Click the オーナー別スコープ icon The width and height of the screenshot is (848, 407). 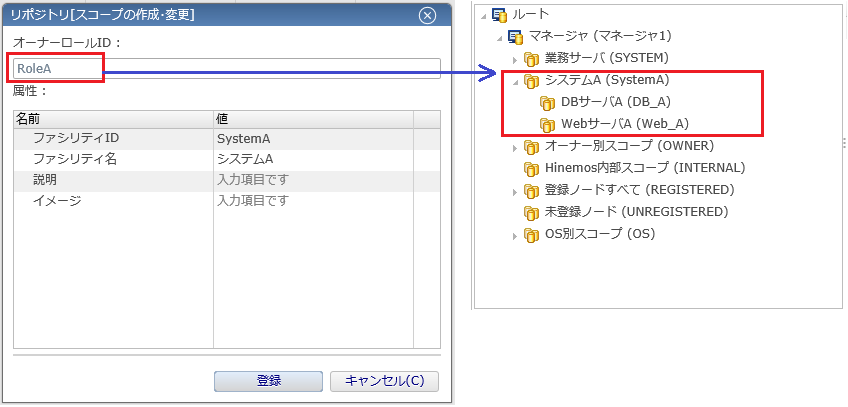[532, 147]
